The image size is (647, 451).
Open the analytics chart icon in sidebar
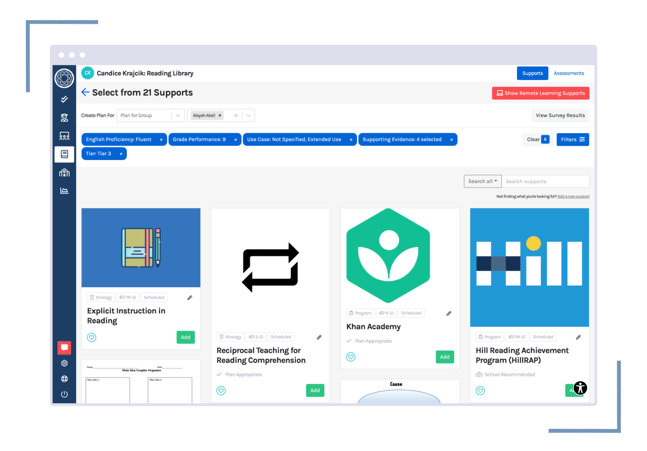(x=64, y=190)
